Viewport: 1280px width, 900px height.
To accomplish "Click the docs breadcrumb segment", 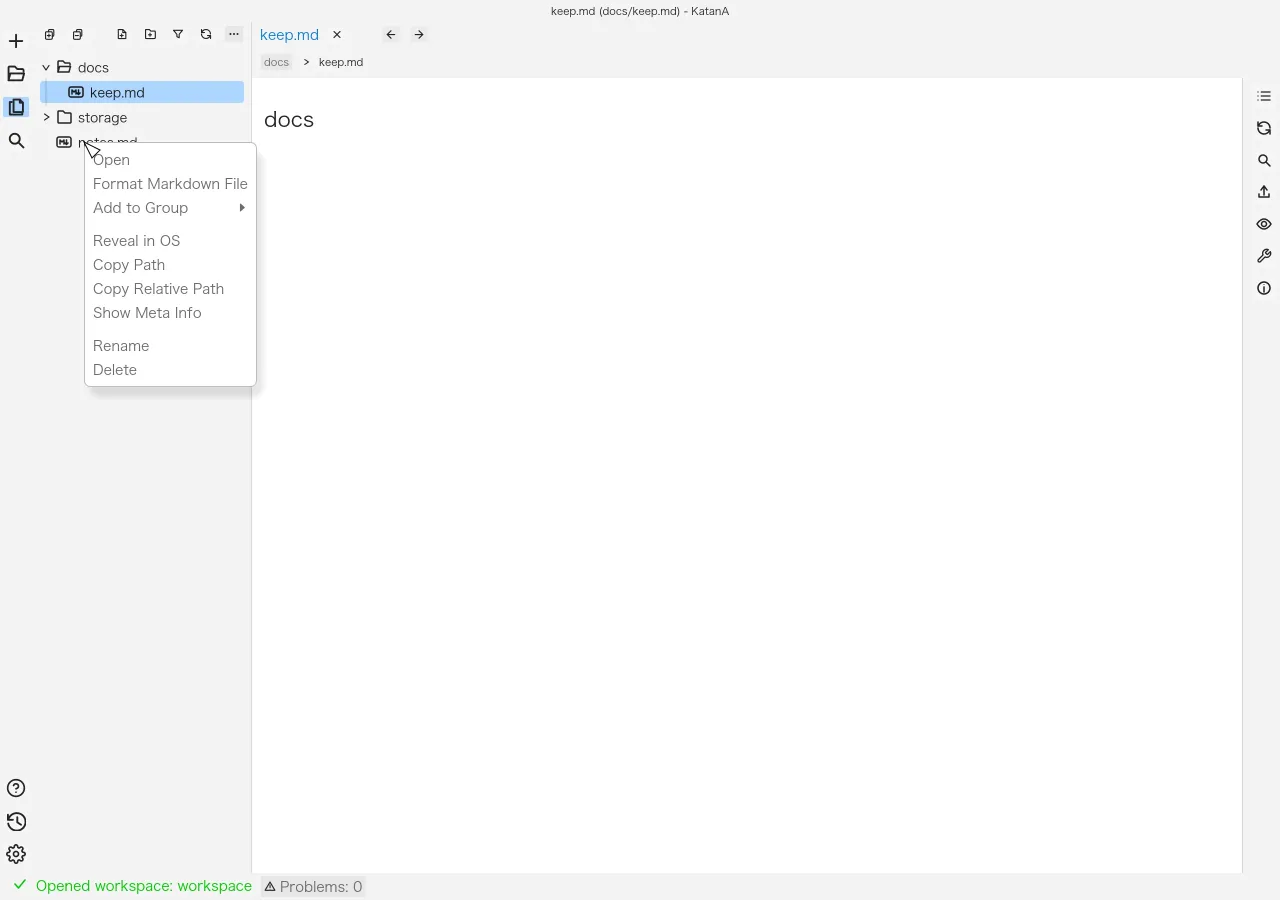I will (x=276, y=62).
